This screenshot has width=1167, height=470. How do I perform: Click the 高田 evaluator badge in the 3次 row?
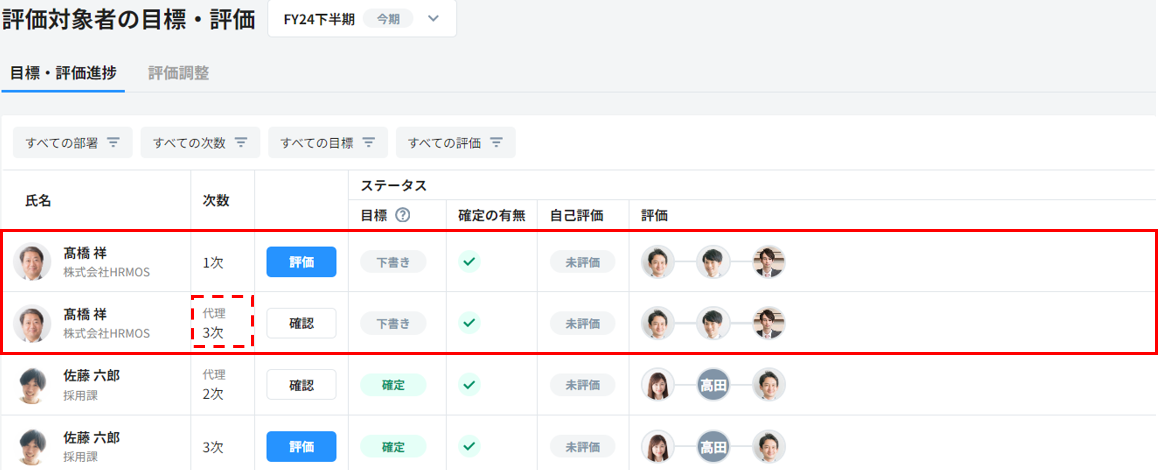pyautogui.click(x=713, y=447)
